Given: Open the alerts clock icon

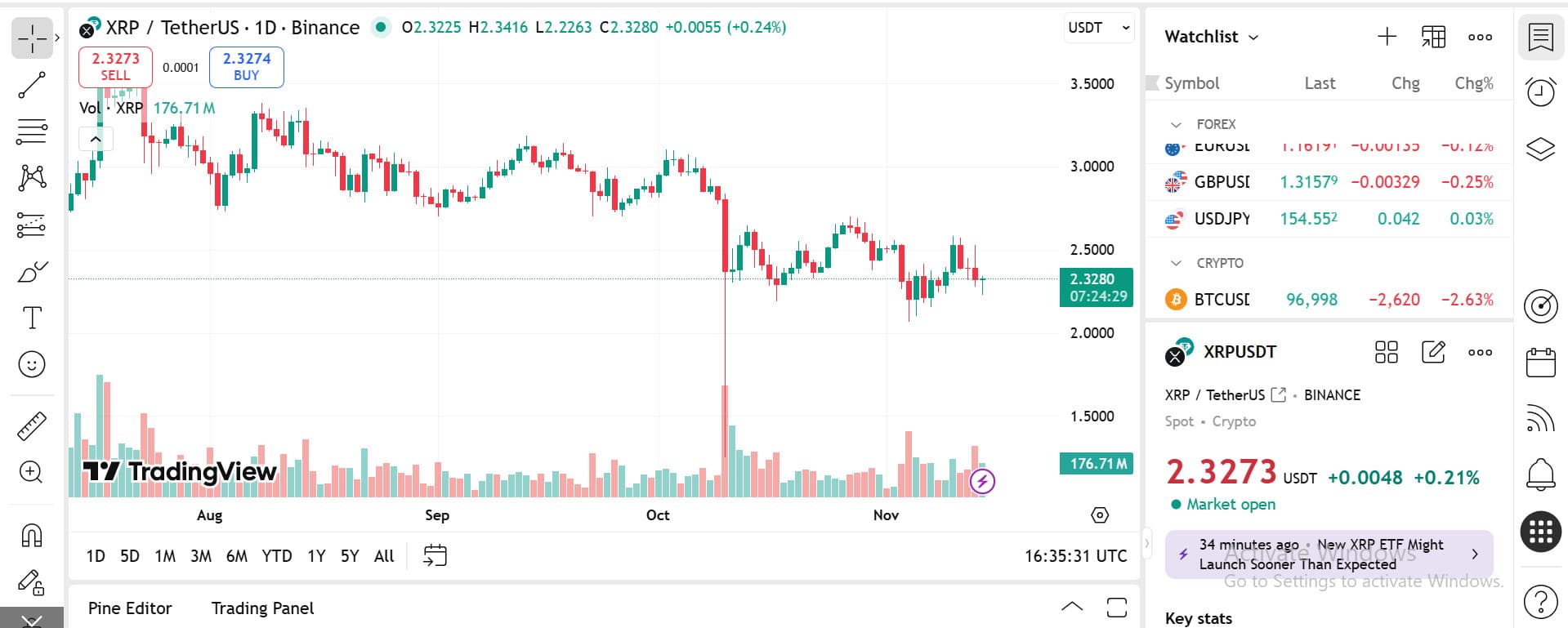Looking at the screenshot, I should [1541, 91].
